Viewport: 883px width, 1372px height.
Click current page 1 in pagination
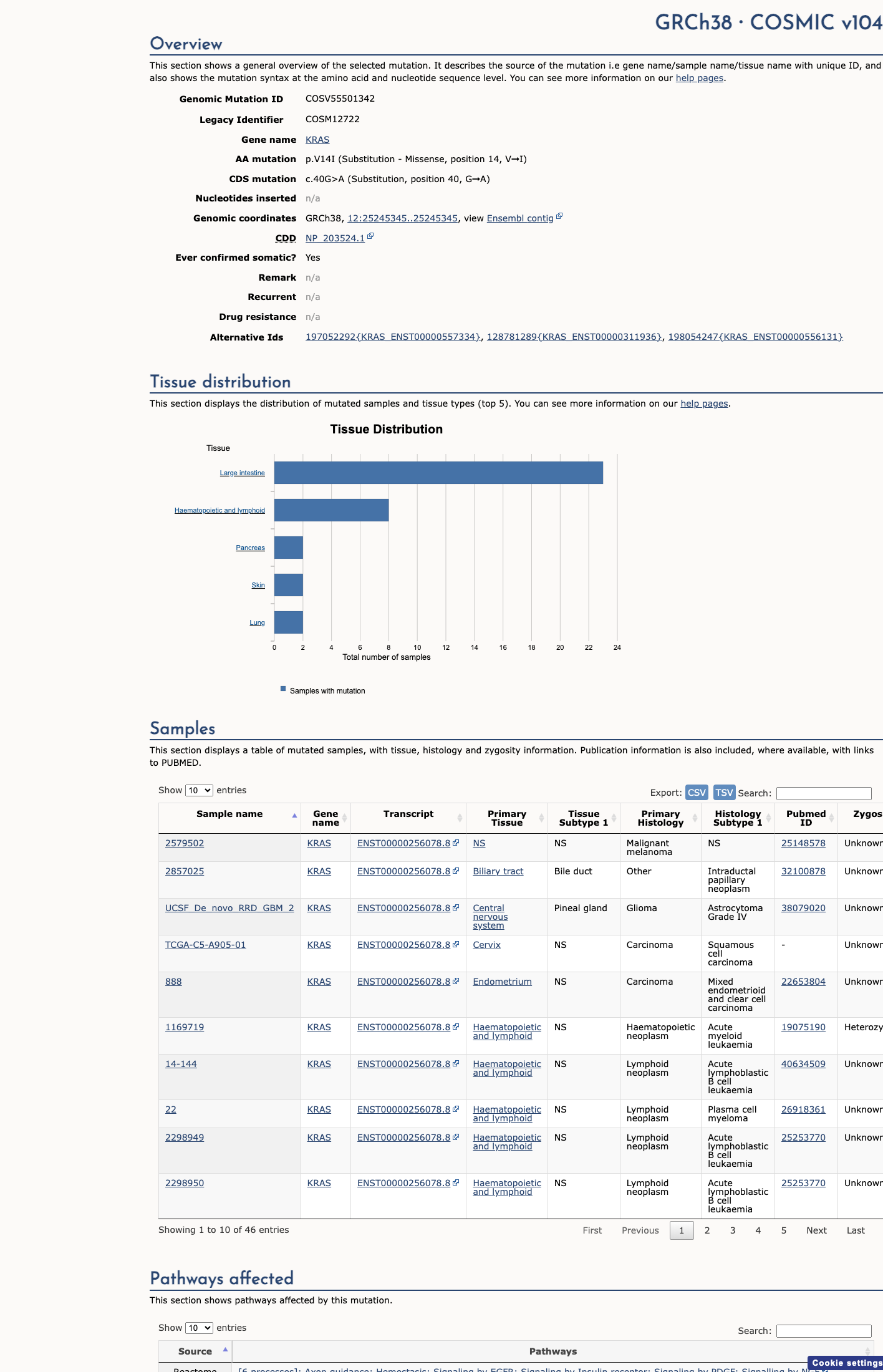(x=682, y=1230)
